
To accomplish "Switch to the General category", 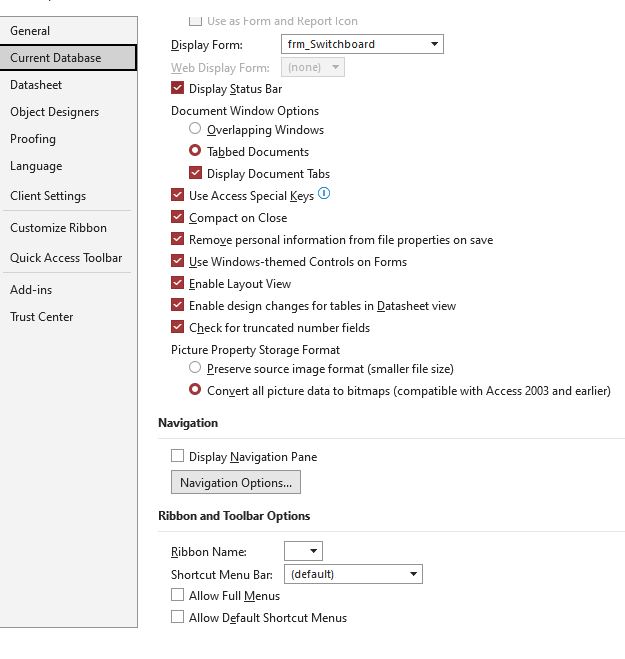I will (30, 31).
